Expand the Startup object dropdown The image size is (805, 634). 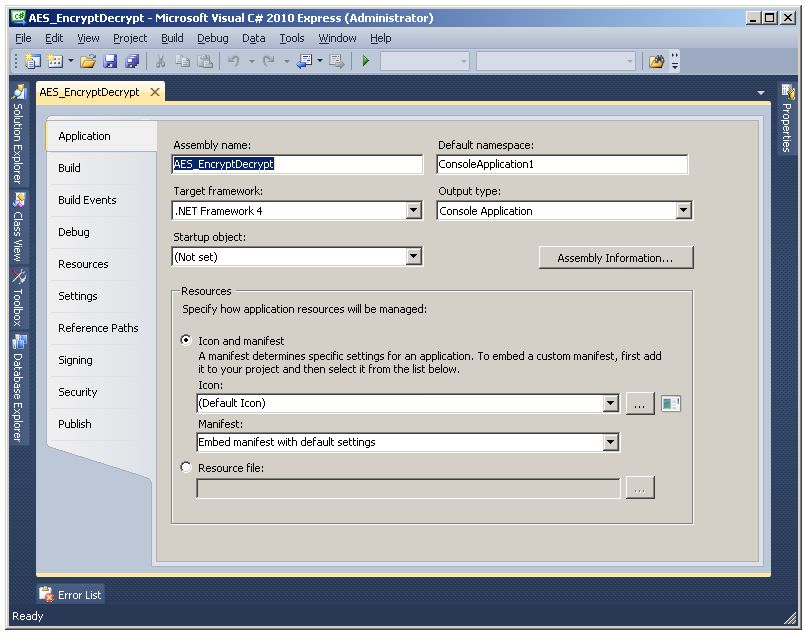414,257
